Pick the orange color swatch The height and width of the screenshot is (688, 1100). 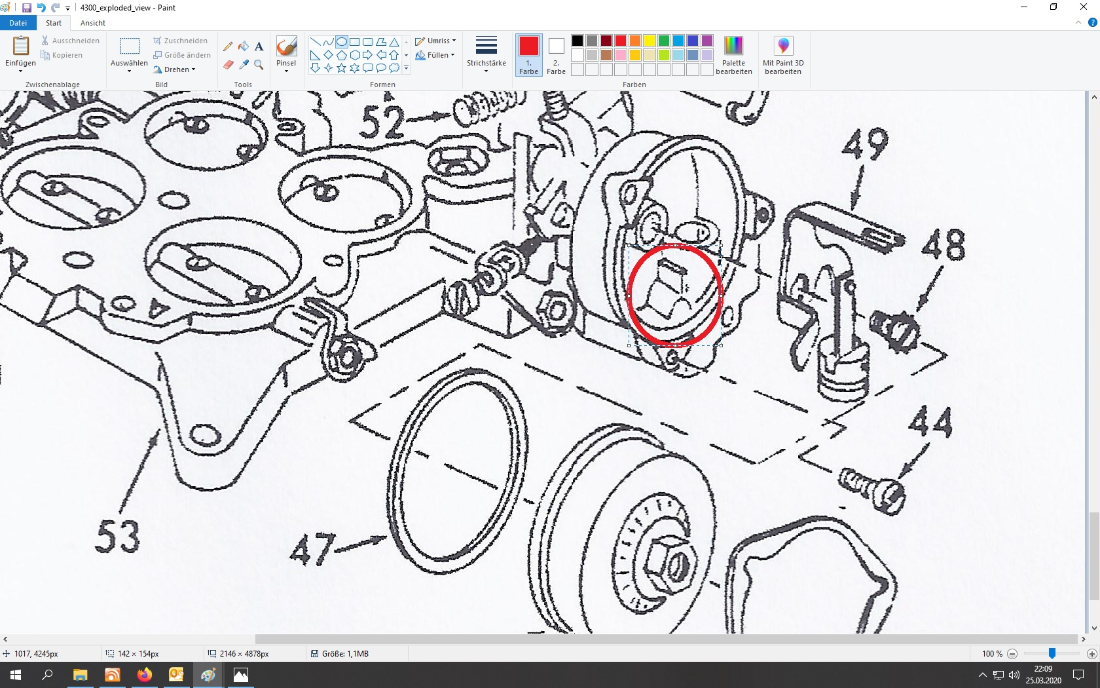pos(635,41)
